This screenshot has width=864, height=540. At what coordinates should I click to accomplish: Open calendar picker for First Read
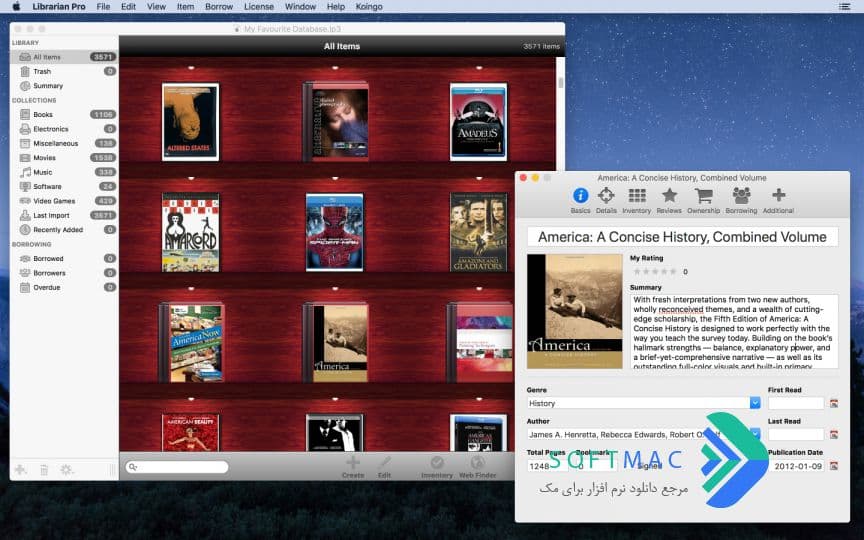pos(834,403)
